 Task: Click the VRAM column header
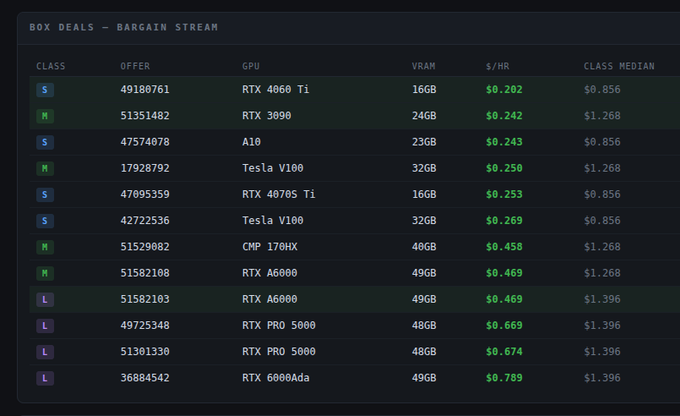coord(424,66)
